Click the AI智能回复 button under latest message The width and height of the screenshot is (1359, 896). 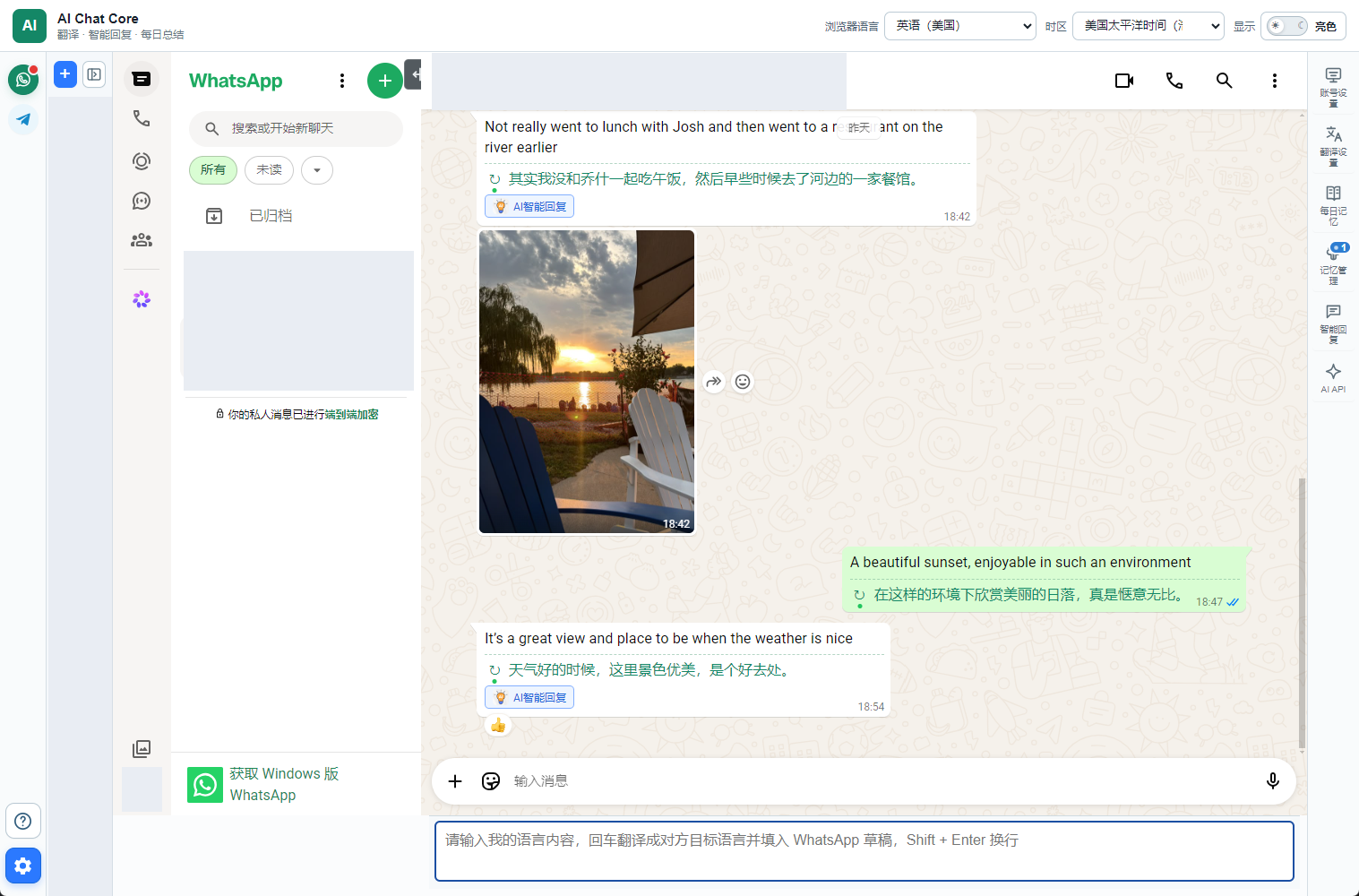coord(529,697)
